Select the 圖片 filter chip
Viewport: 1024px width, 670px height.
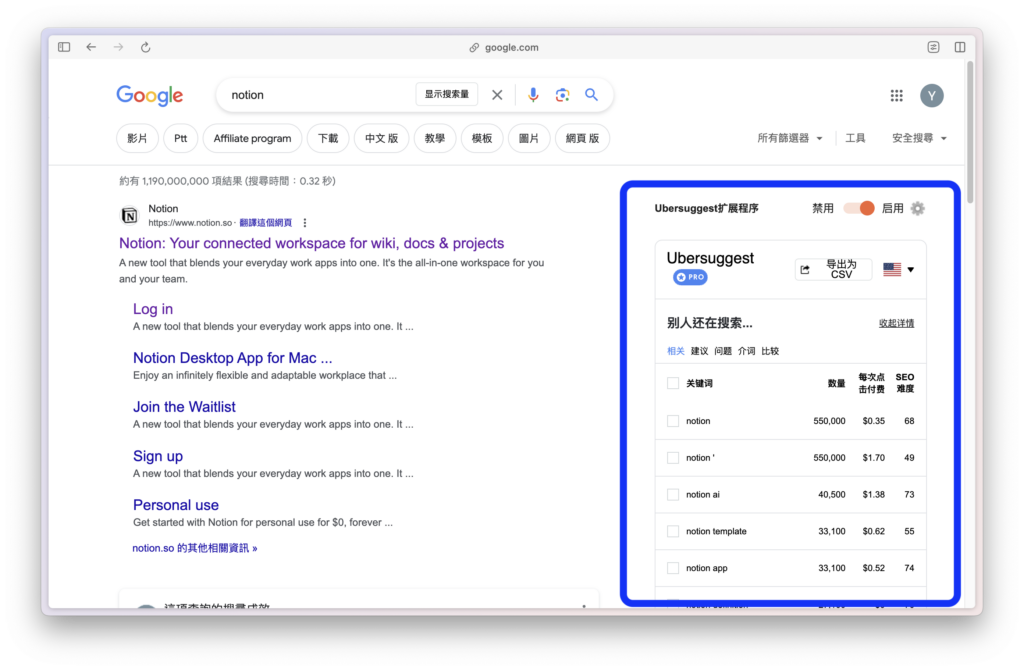pyautogui.click(x=529, y=138)
